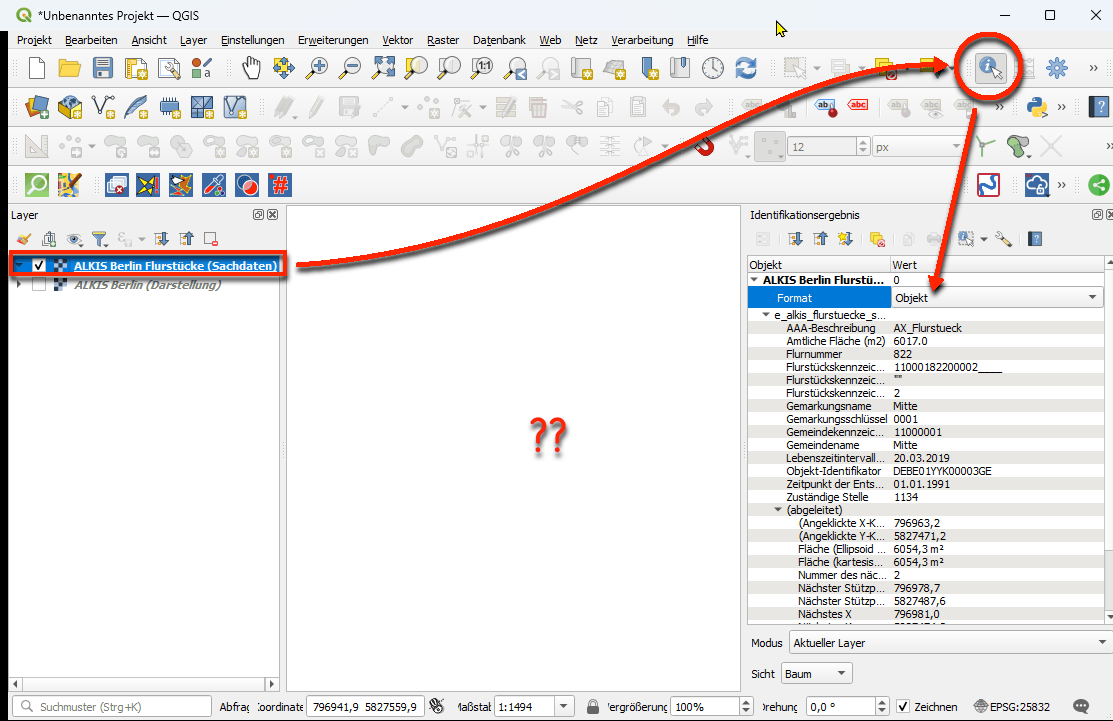Toggle the Zeichnen rendering checkbox

point(903,706)
